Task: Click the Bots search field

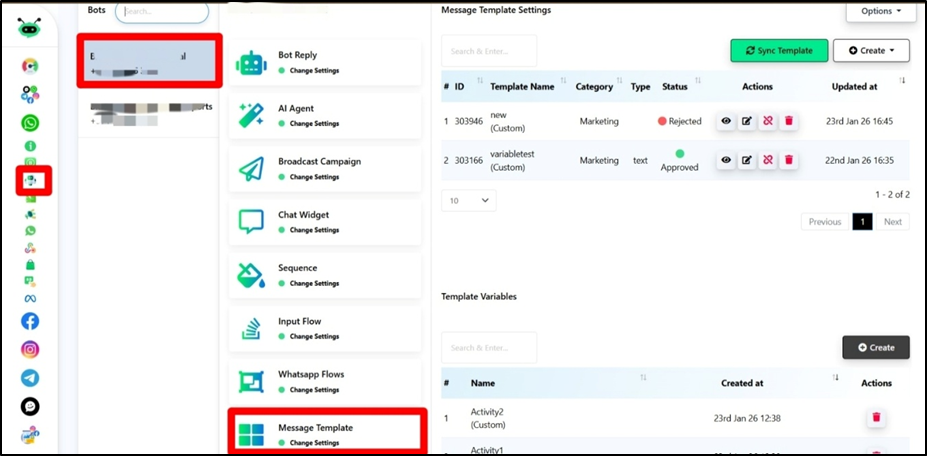Action: click(162, 12)
